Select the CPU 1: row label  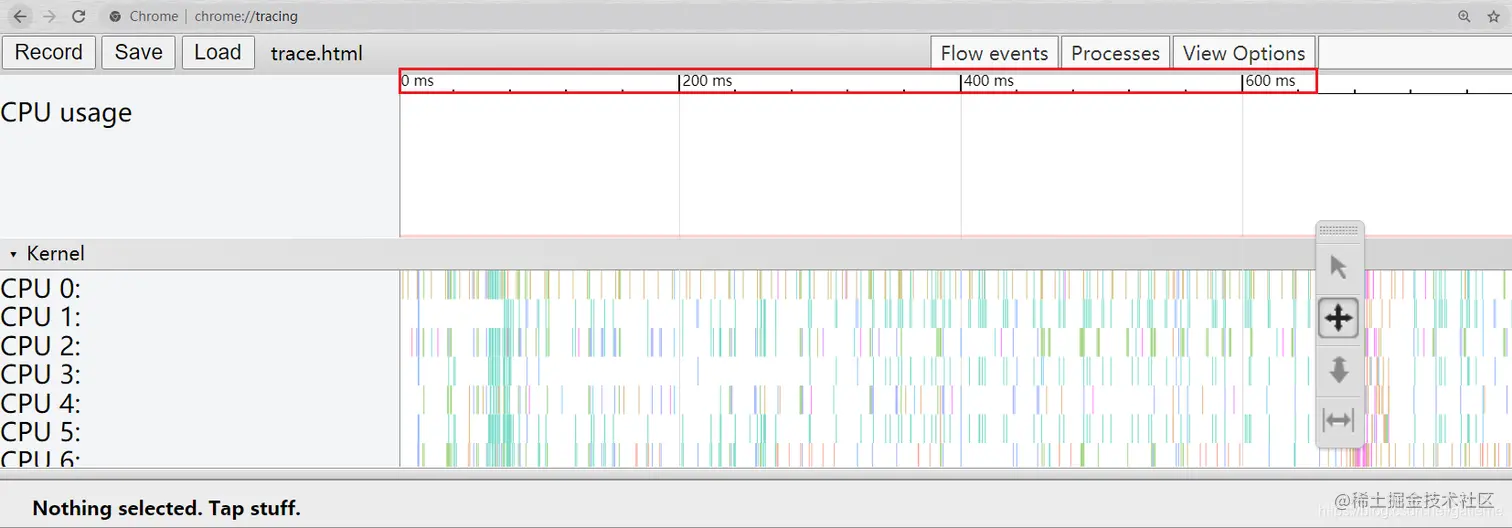click(41, 317)
